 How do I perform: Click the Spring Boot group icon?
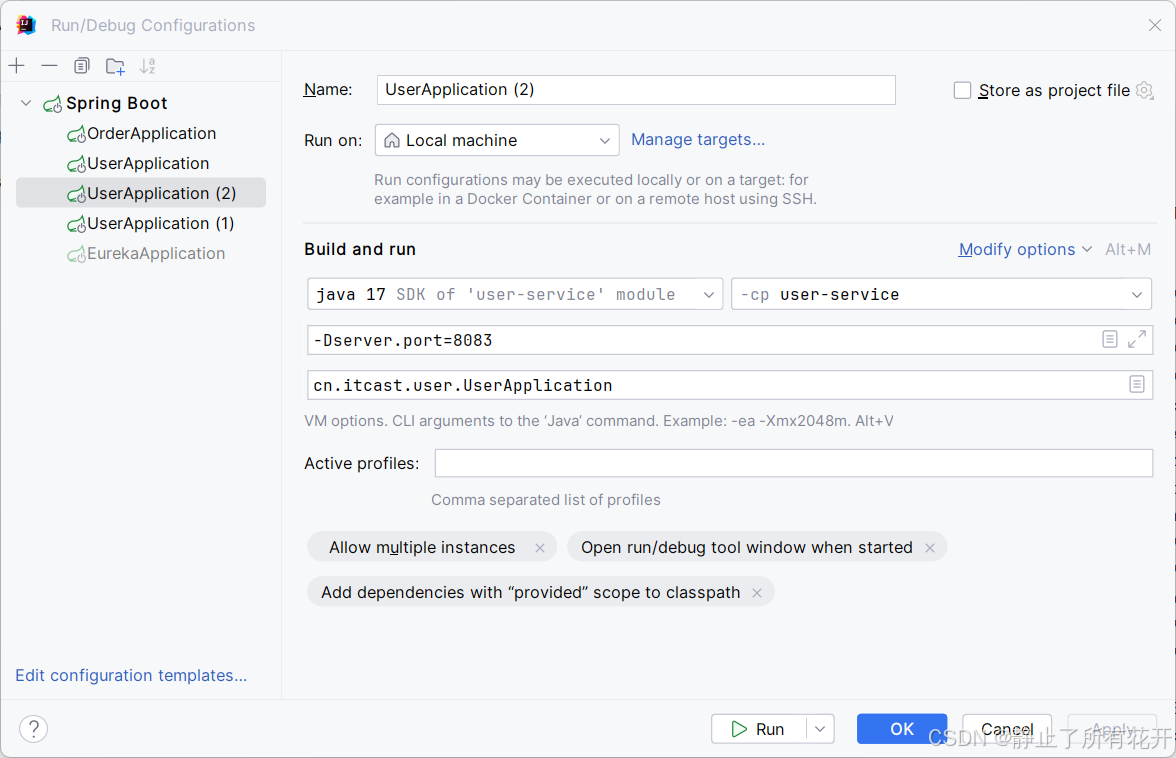click(52, 103)
